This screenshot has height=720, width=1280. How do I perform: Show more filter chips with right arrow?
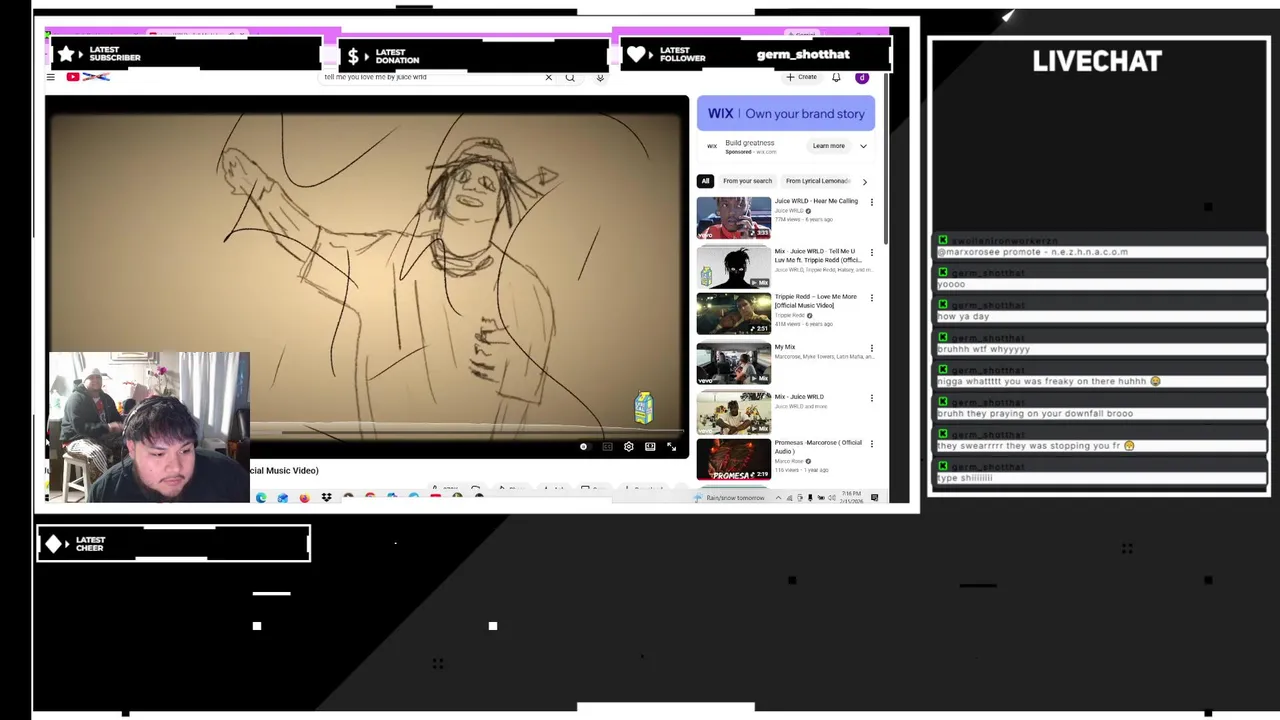(x=864, y=181)
